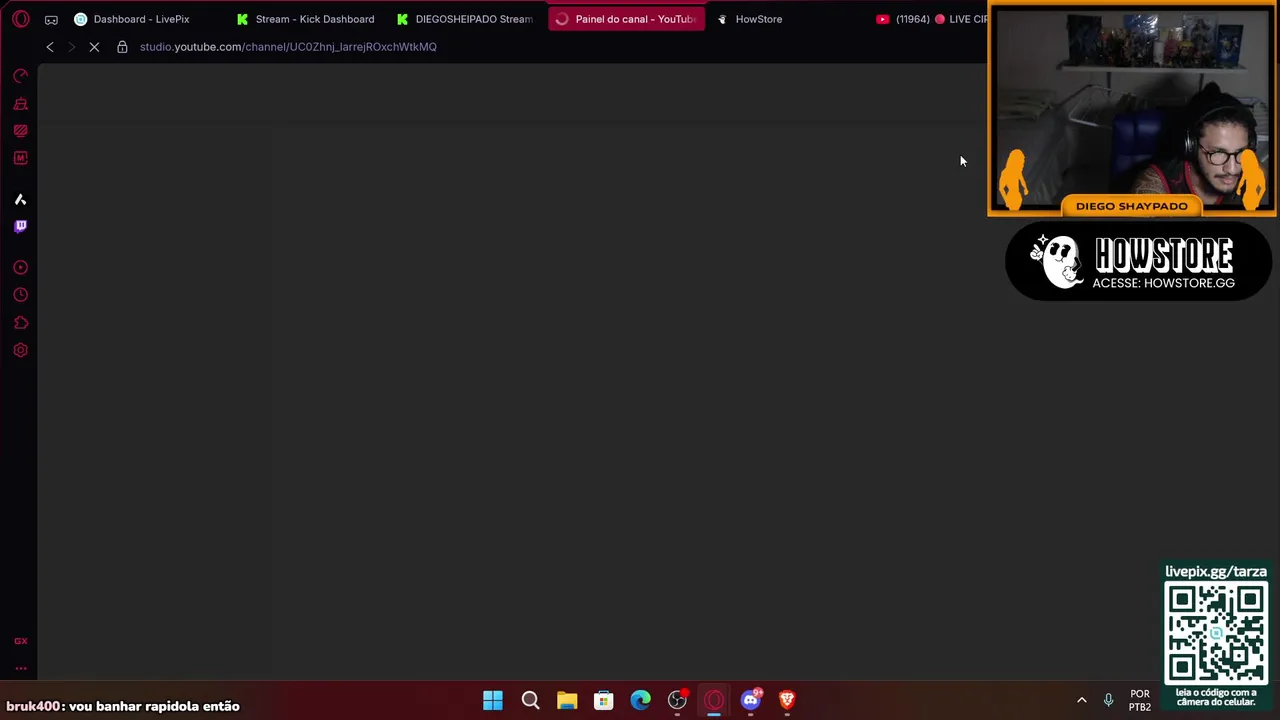Open the Player icon in sidebar

coord(20,268)
